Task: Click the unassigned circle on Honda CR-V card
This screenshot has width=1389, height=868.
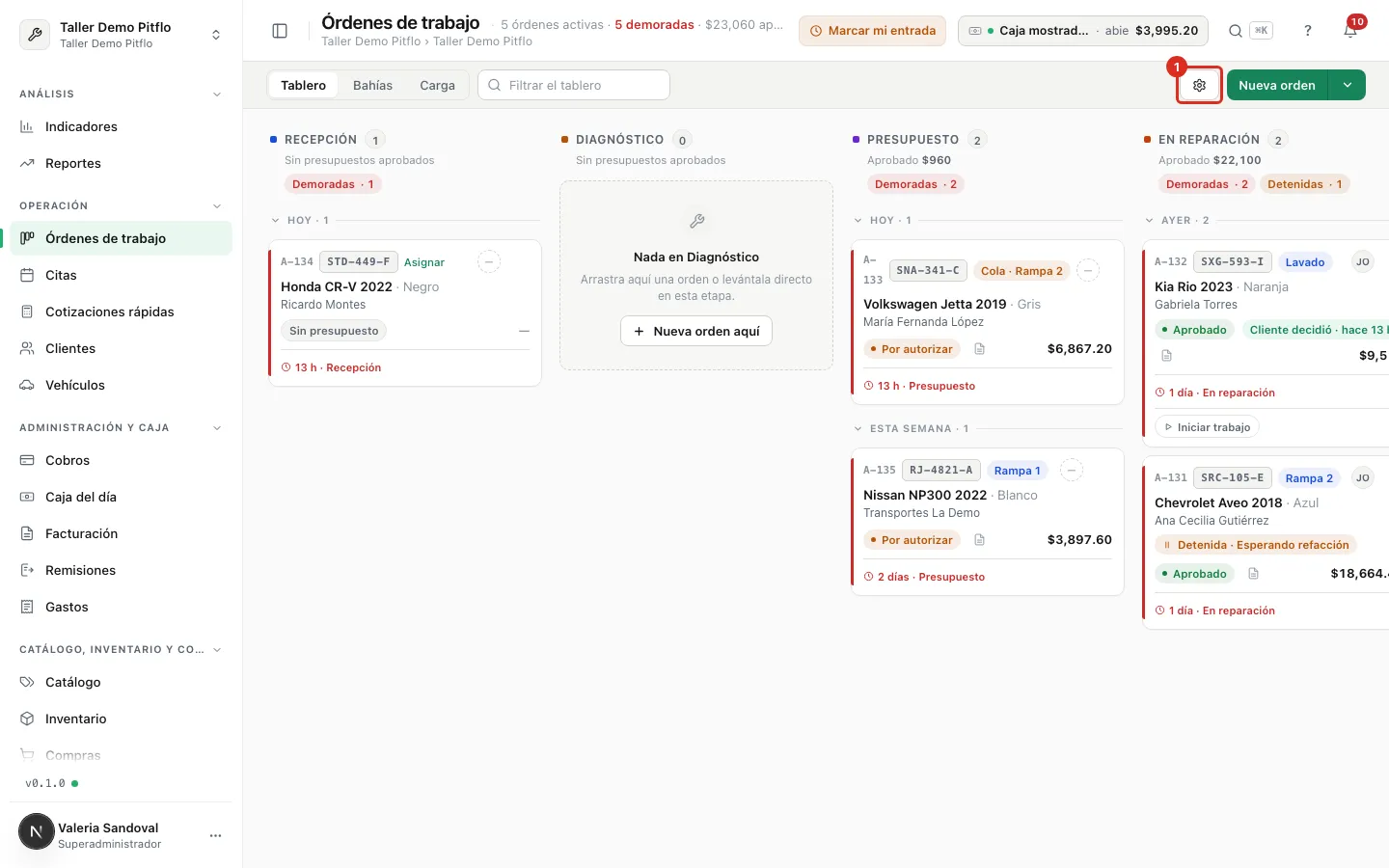Action: click(x=489, y=261)
